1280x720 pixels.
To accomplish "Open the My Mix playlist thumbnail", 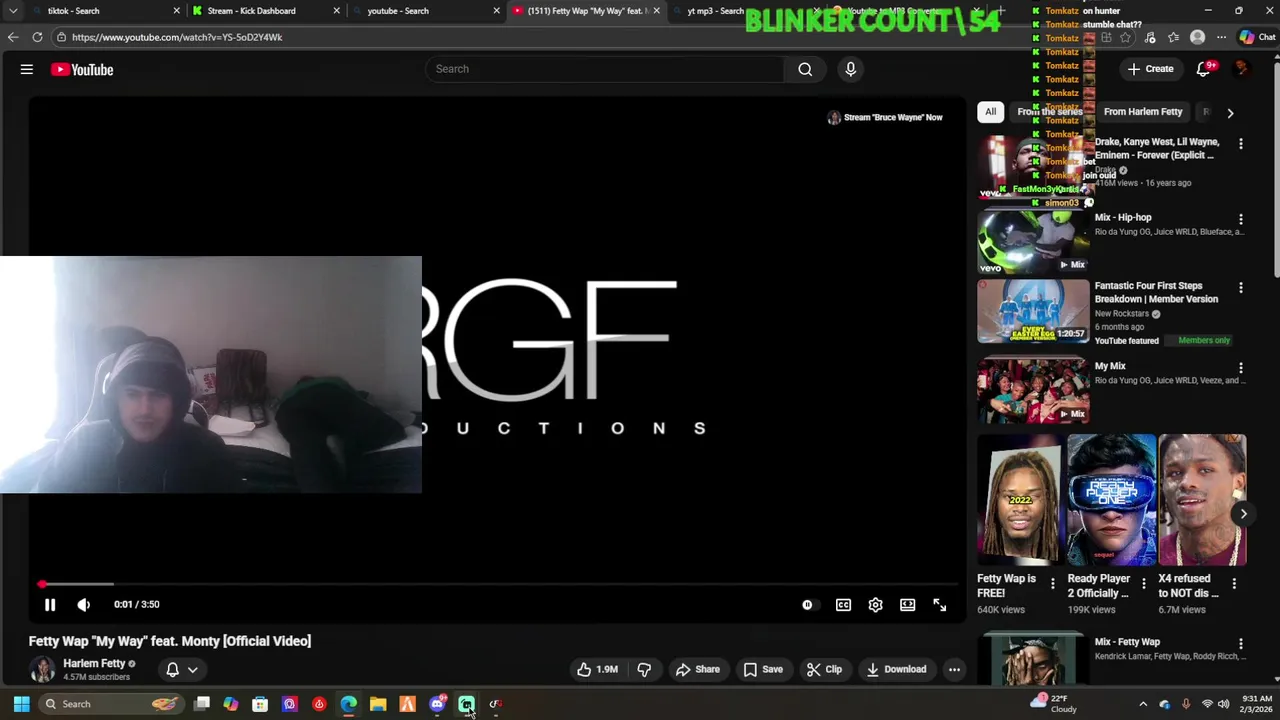I will [1033, 390].
